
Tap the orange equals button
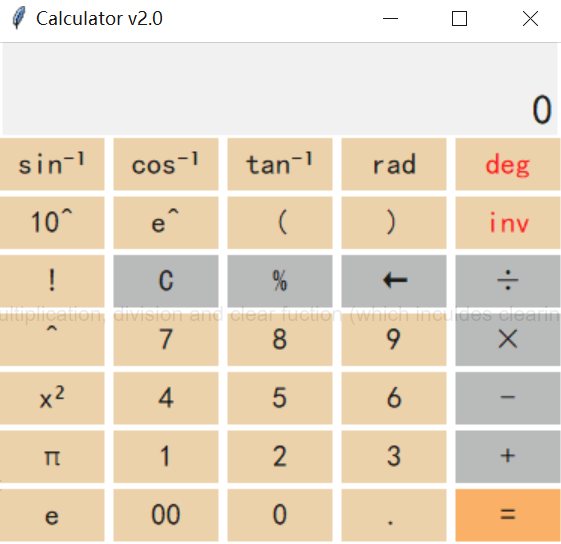508,515
